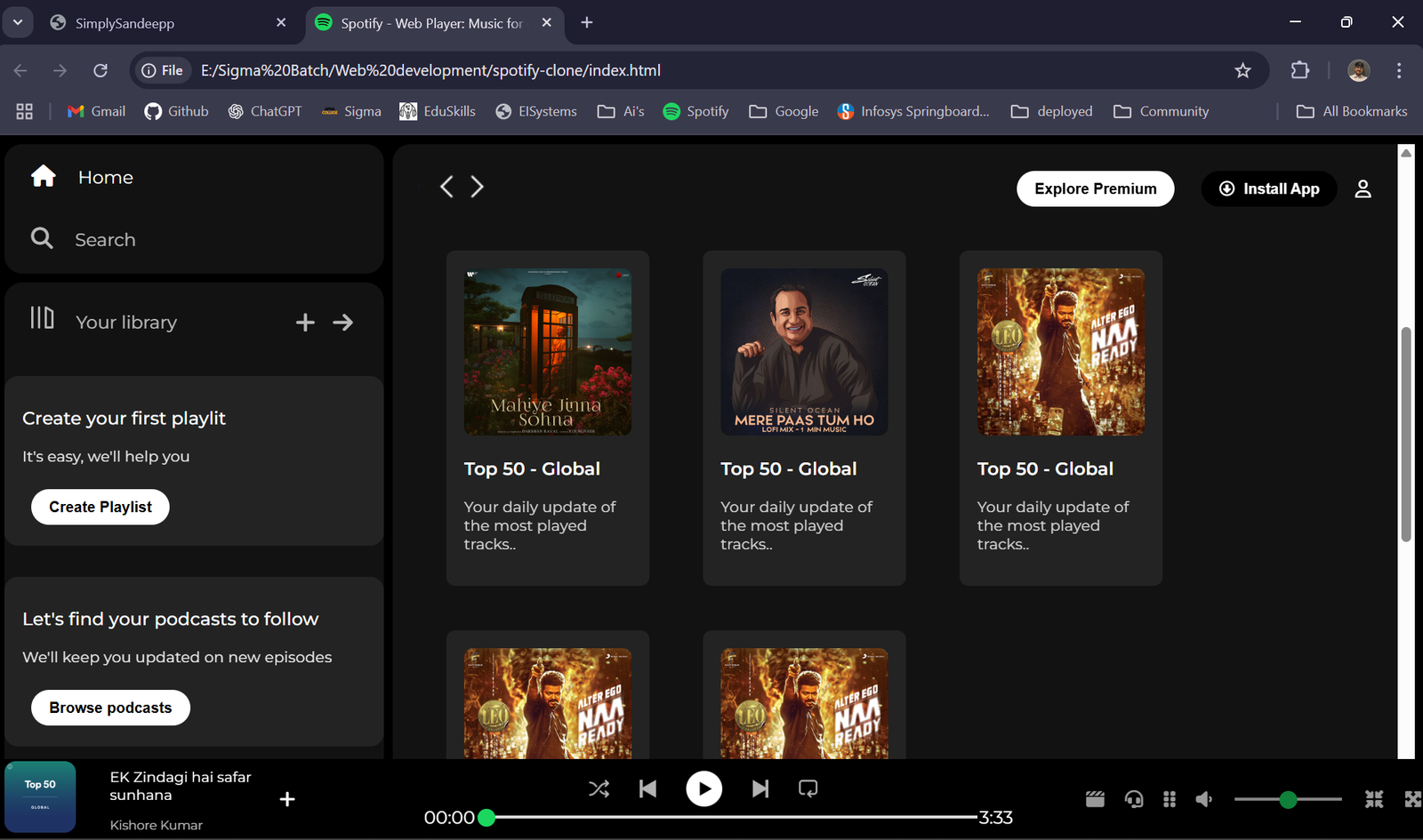Open the Mahiye Jinna Sohna album card

point(547,418)
